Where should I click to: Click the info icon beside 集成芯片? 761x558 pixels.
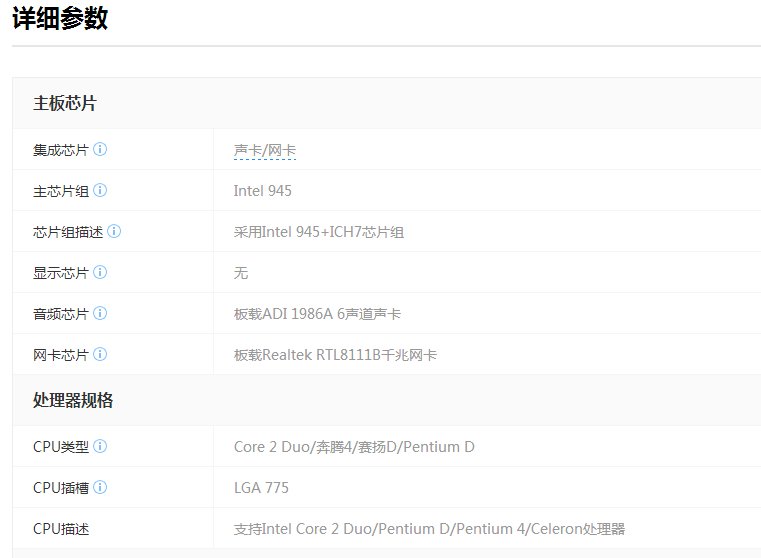pyautogui.click(x=100, y=150)
